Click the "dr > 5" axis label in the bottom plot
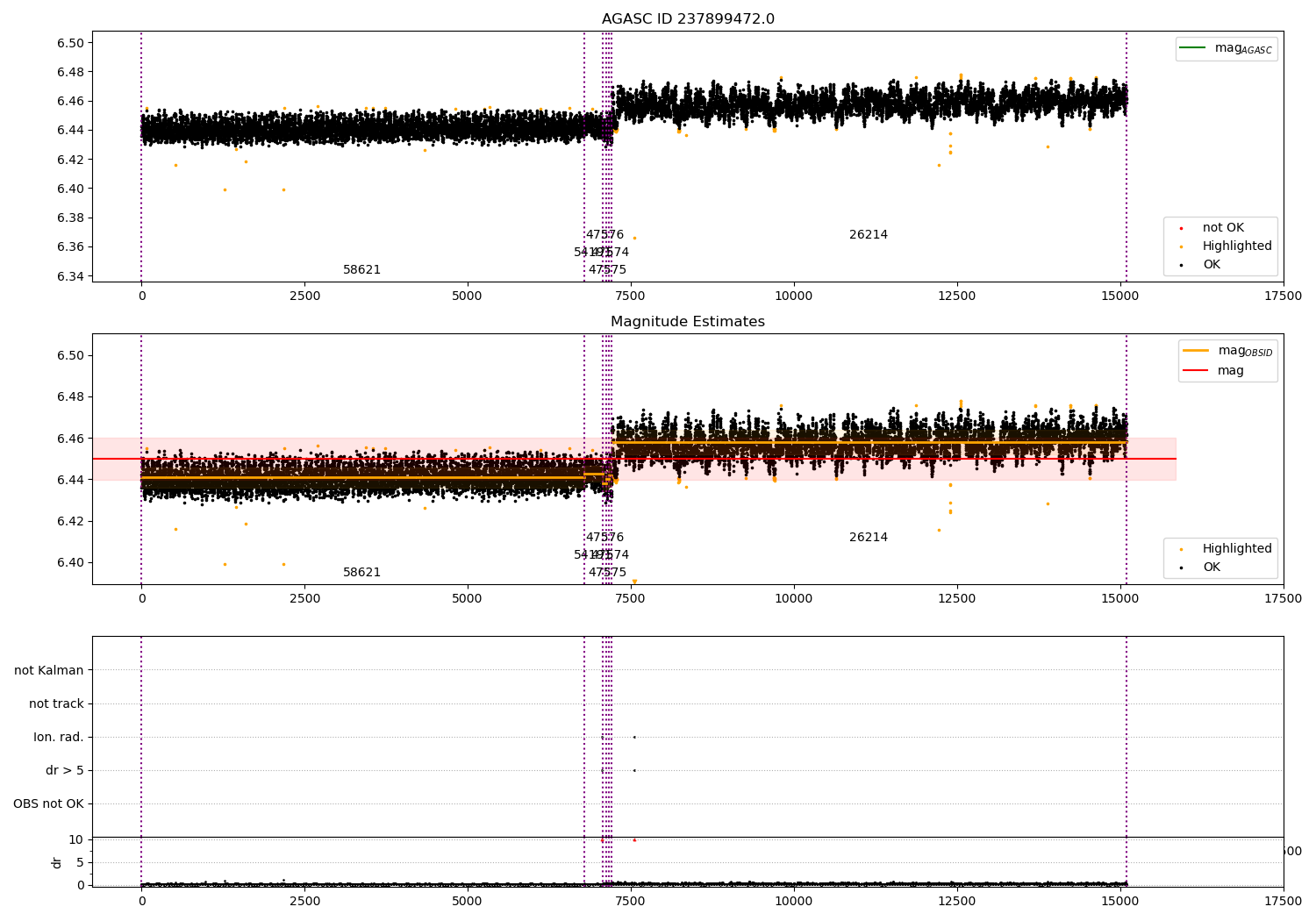Image resolution: width=1316 pixels, height=921 pixels. 65,770
